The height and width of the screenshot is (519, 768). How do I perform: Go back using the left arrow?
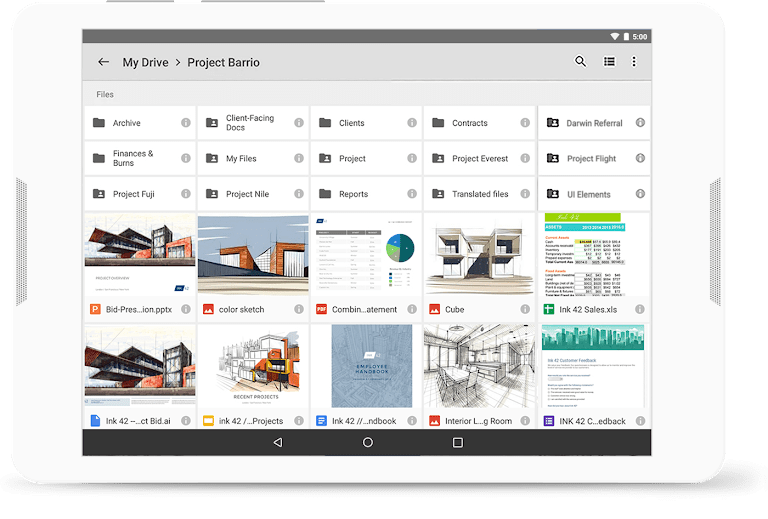pyautogui.click(x=103, y=62)
